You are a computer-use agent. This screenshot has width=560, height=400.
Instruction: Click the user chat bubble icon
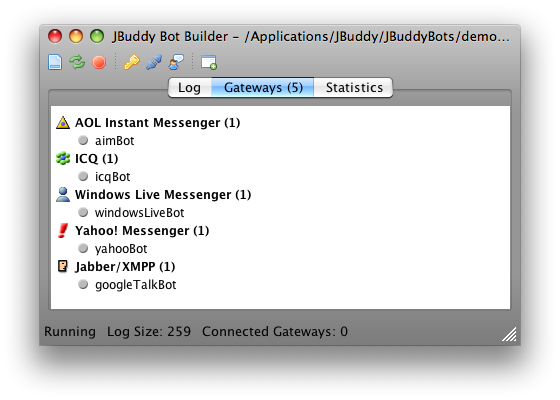point(176,62)
